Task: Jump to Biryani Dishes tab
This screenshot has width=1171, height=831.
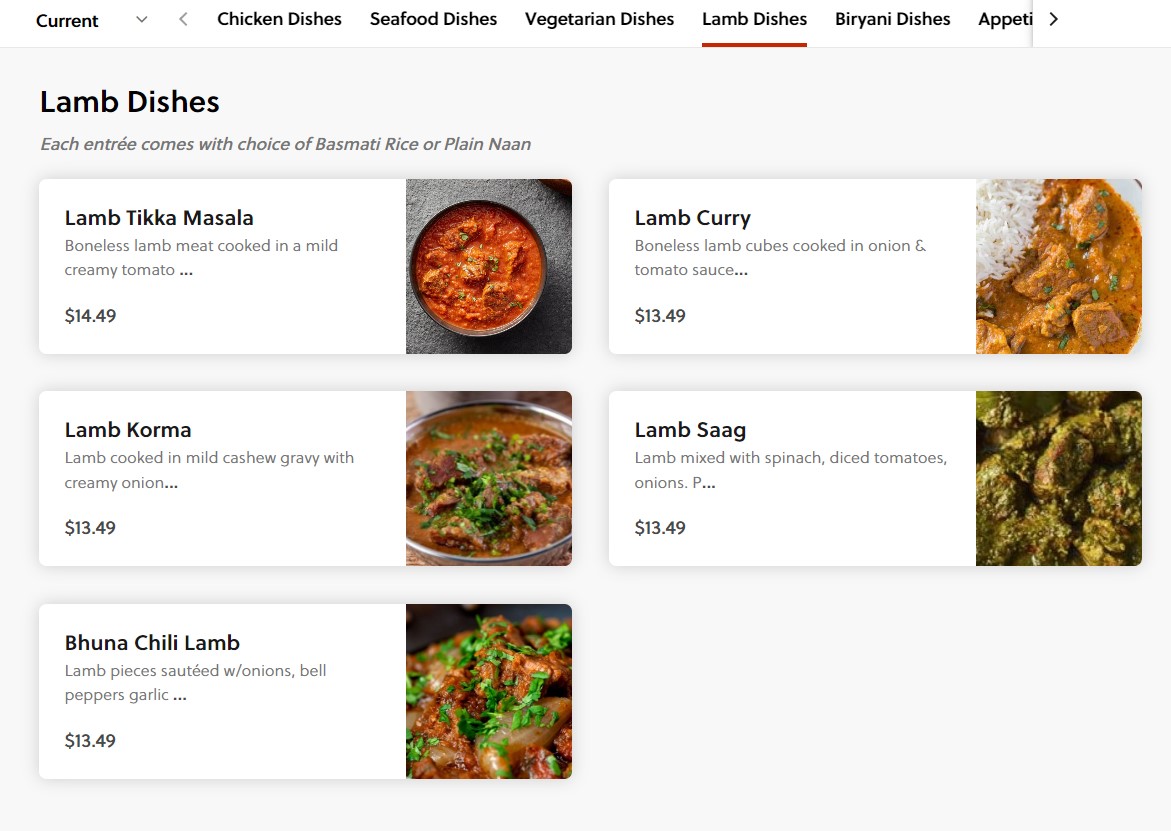Action: pyautogui.click(x=892, y=19)
